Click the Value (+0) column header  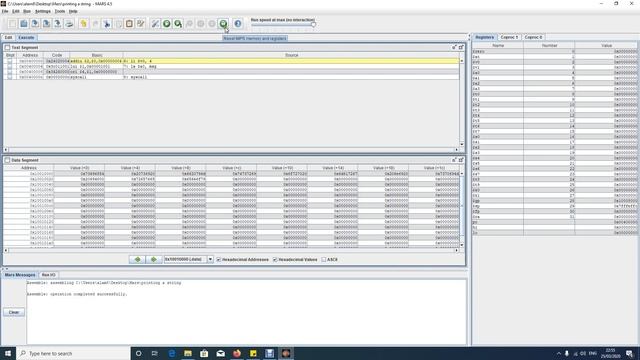tap(79, 168)
